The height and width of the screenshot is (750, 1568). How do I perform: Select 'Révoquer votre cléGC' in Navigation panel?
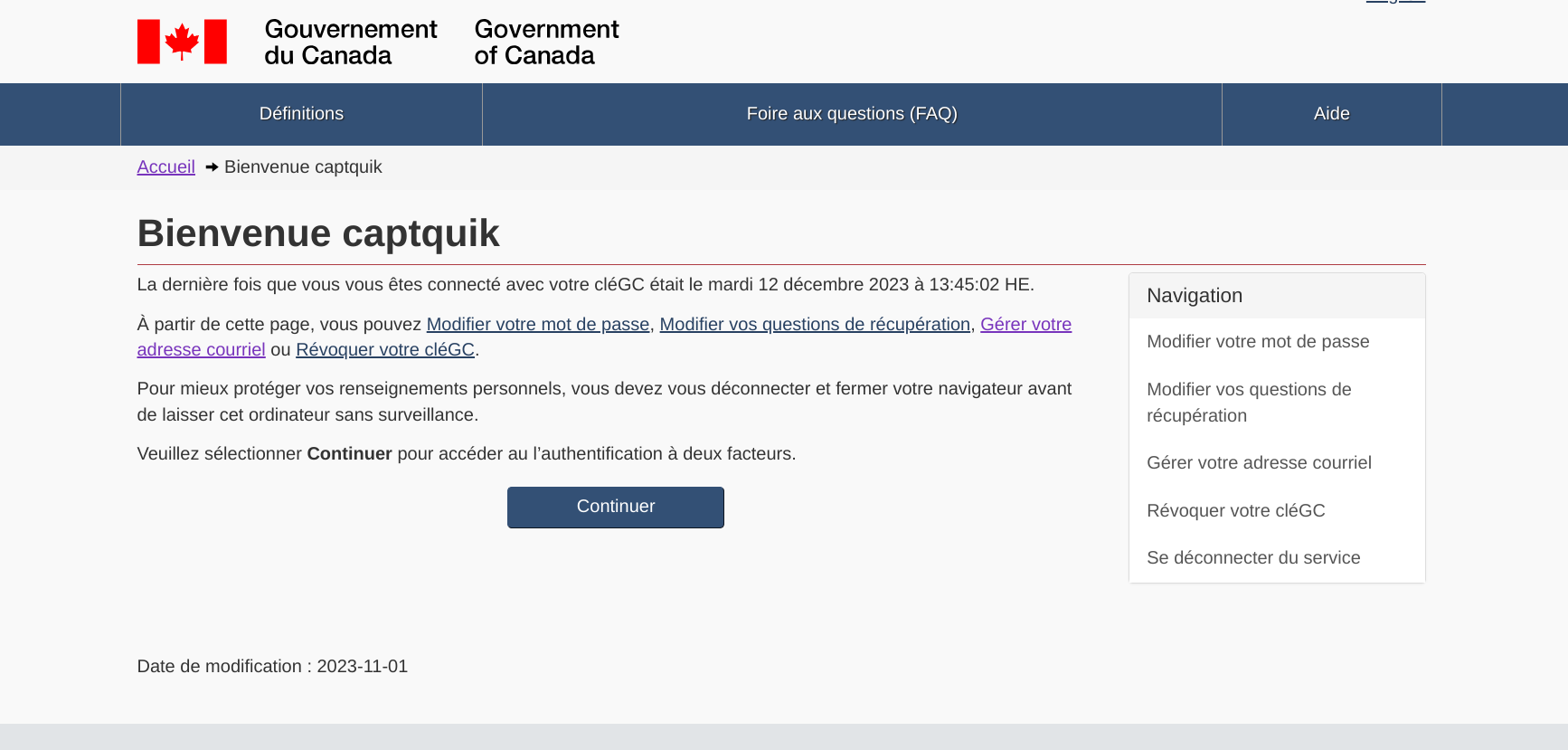[x=1235, y=511]
